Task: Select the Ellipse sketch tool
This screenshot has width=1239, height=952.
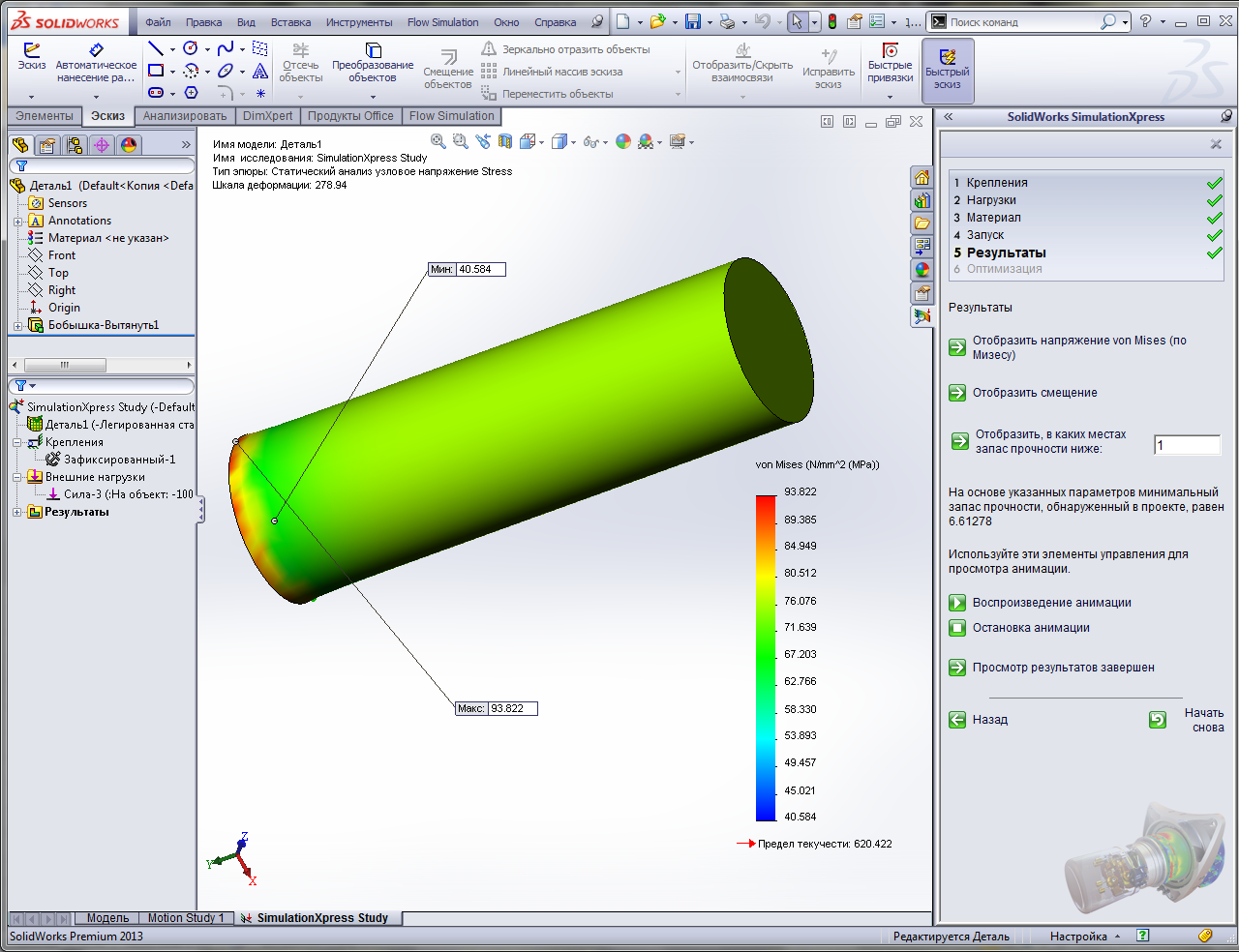Action: coord(226,71)
